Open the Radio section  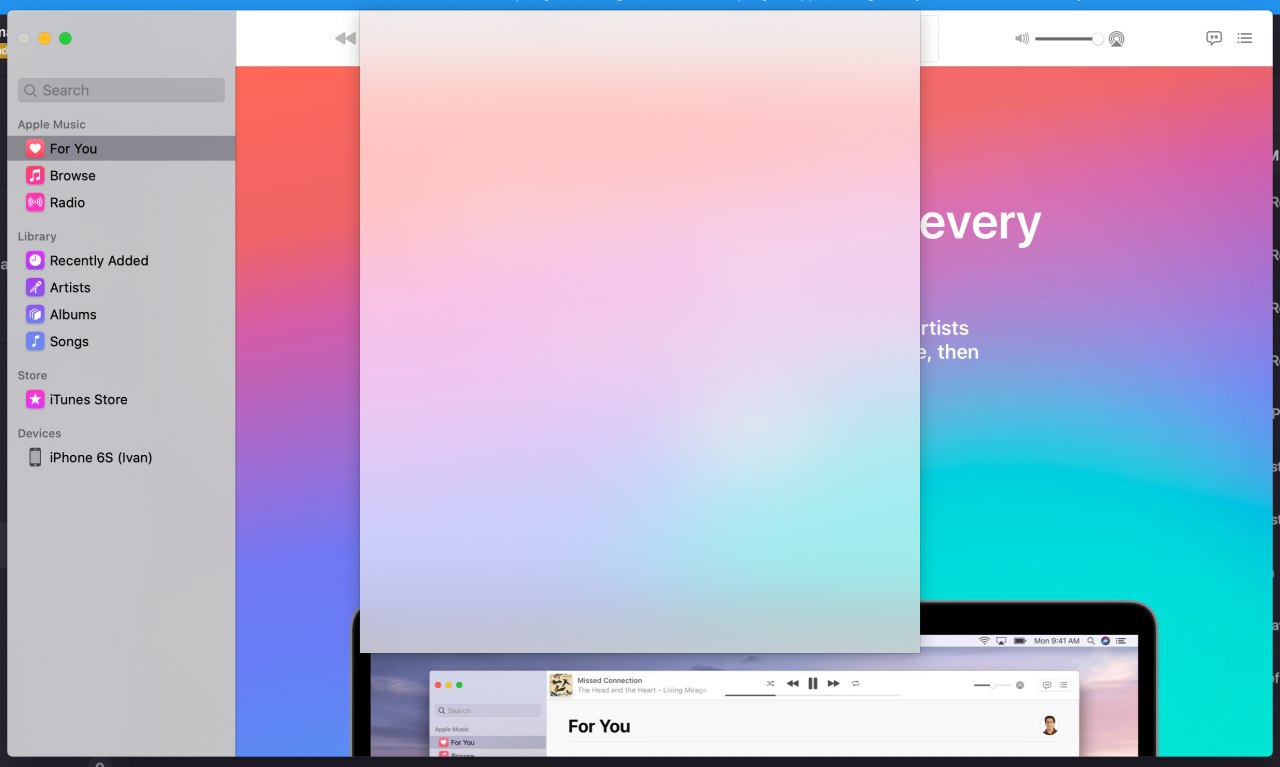(121, 202)
